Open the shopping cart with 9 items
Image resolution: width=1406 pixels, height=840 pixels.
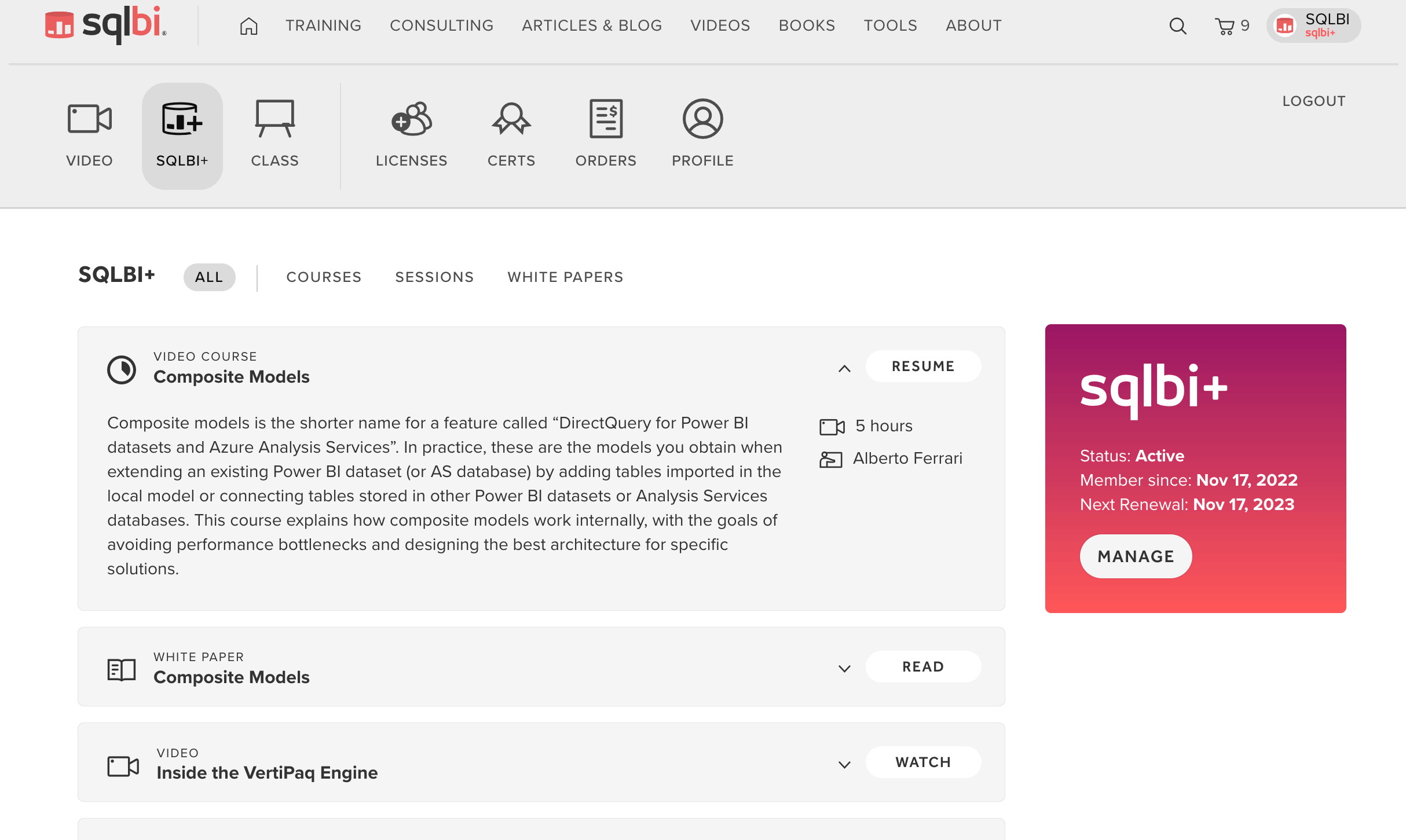(x=1232, y=26)
